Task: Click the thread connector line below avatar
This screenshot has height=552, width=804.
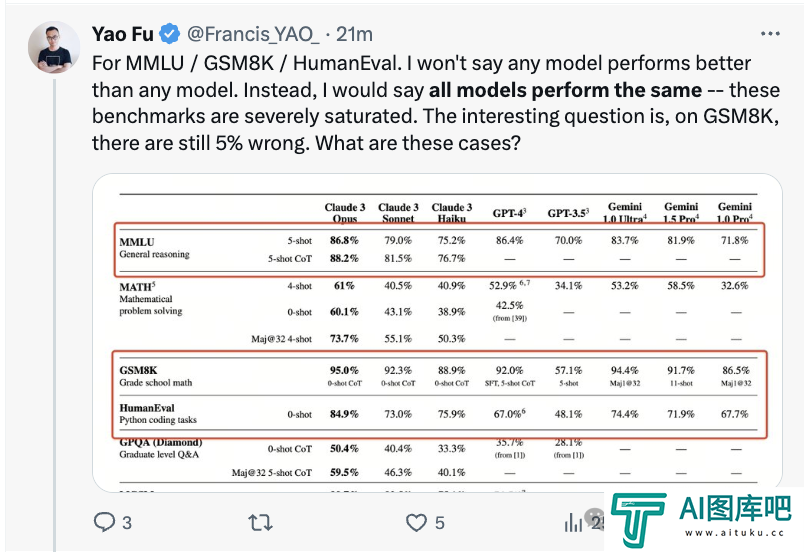Action: (x=54, y=315)
